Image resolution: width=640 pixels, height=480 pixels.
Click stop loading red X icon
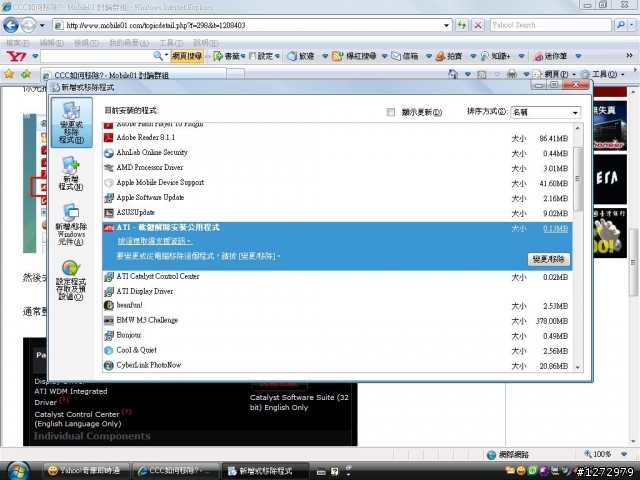click(x=478, y=25)
